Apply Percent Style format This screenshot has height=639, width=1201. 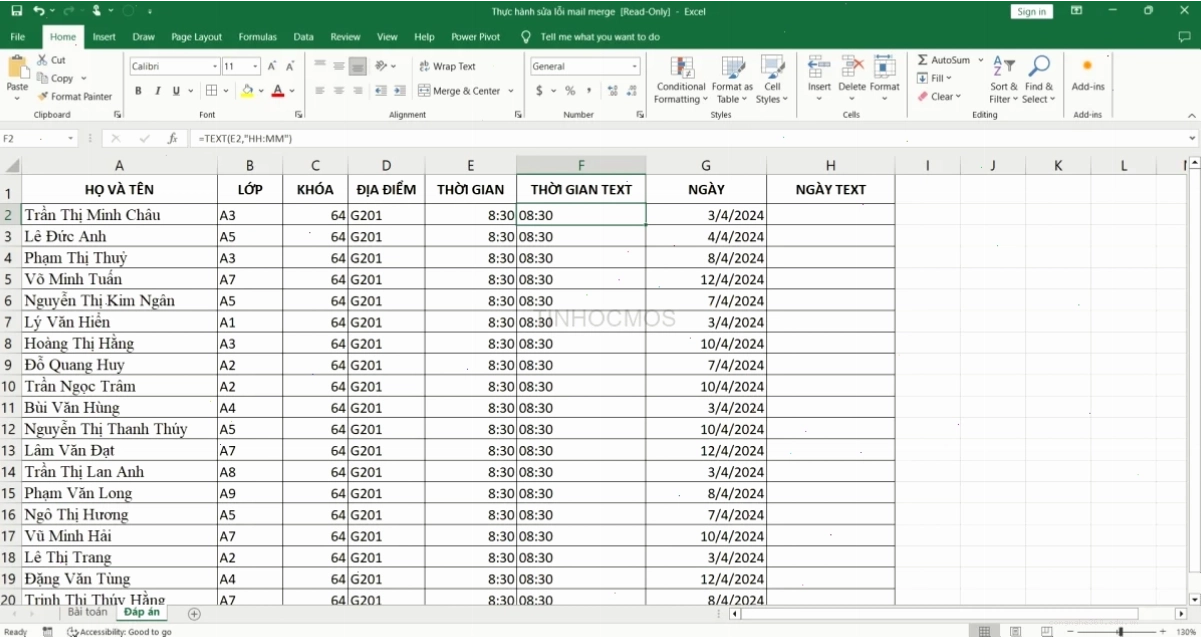pyautogui.click(x=570, y=90)
